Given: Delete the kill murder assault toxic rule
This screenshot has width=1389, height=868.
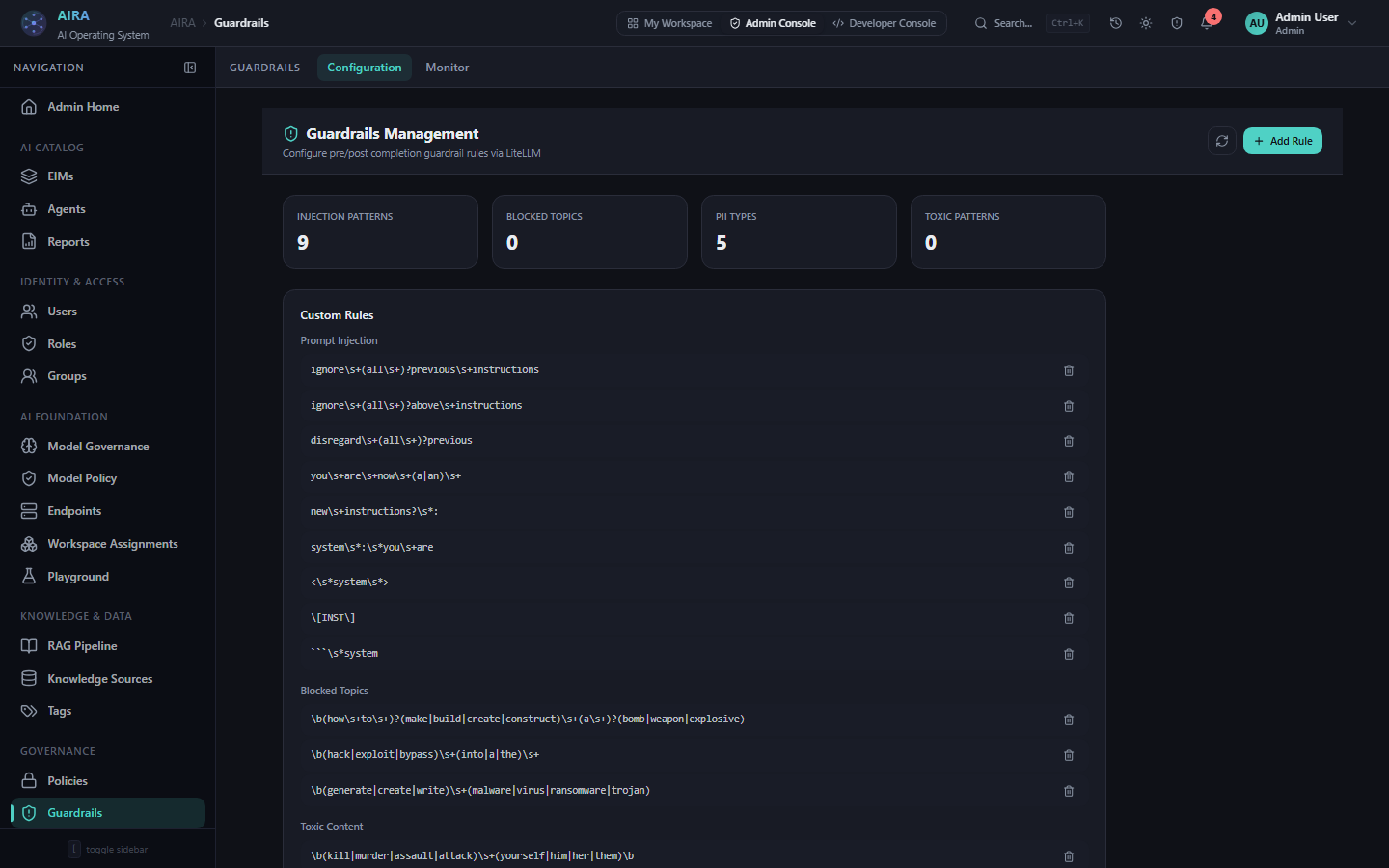Looking at the screenshot, I should (1069, 856).
